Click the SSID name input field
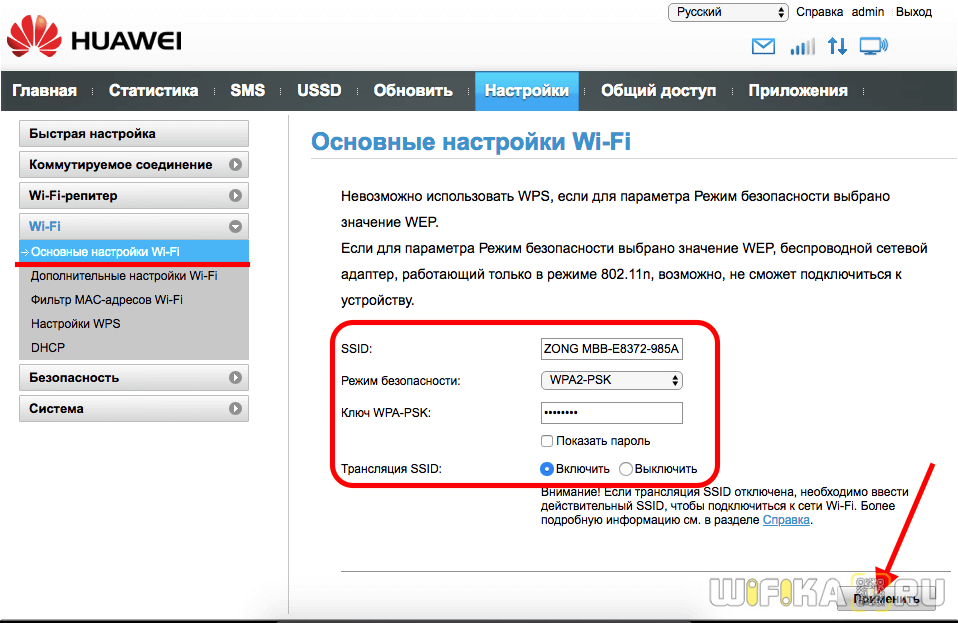 611,349
